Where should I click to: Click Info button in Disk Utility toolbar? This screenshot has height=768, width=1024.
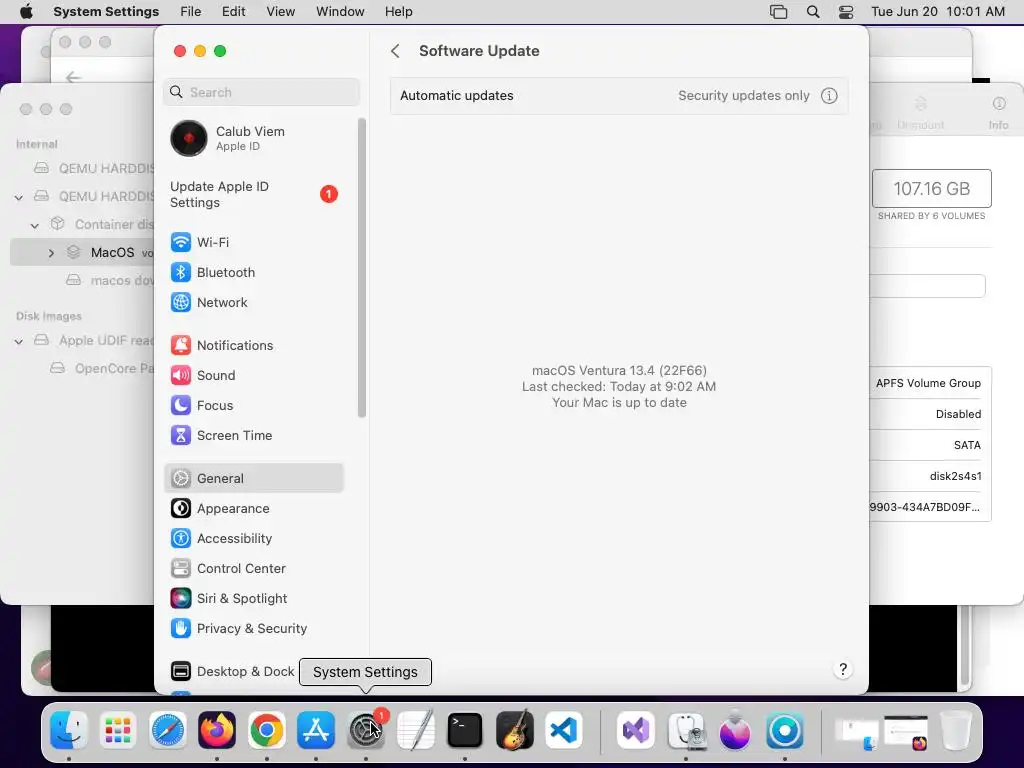999,113
